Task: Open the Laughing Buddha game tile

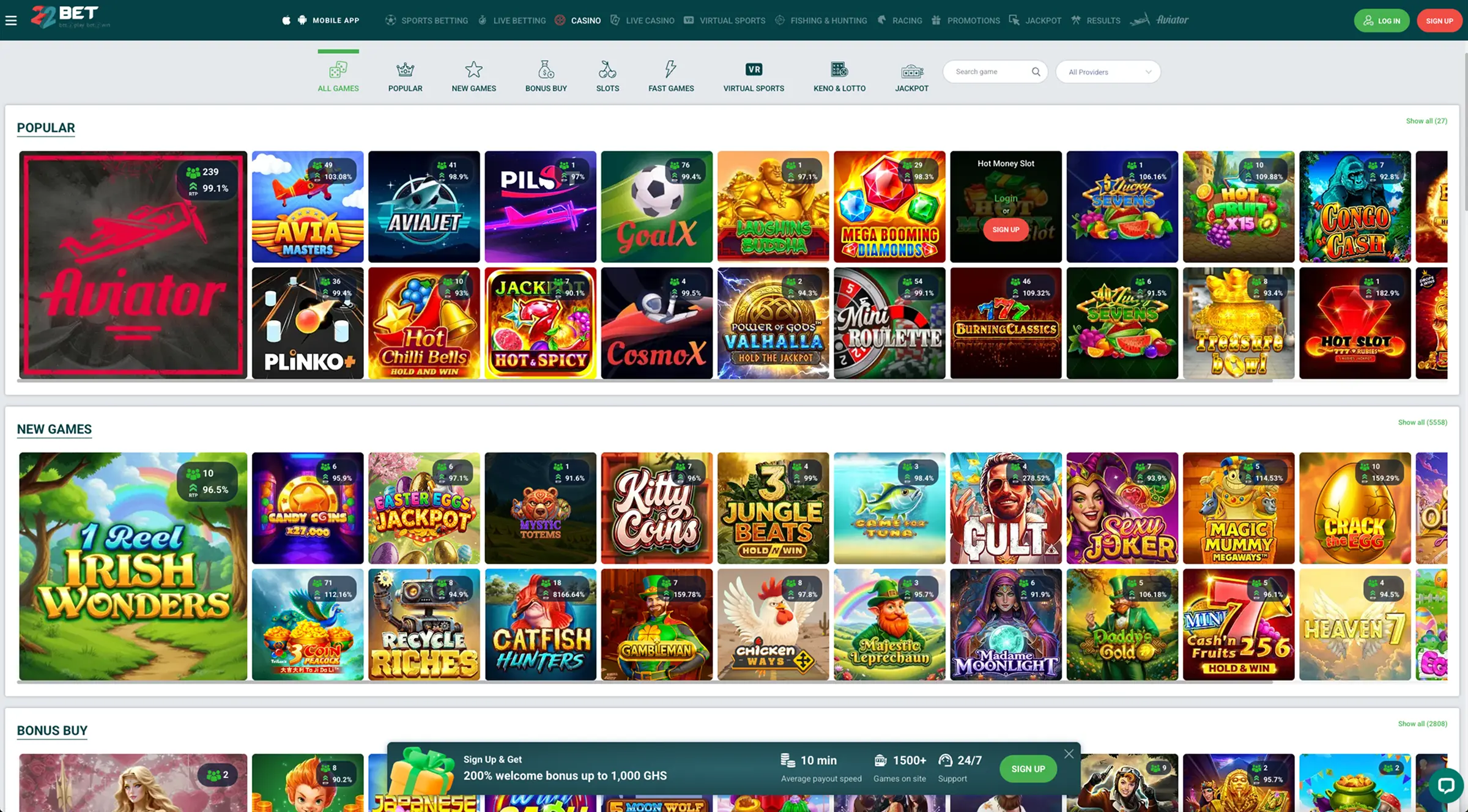Action: (x=773, y=207)
